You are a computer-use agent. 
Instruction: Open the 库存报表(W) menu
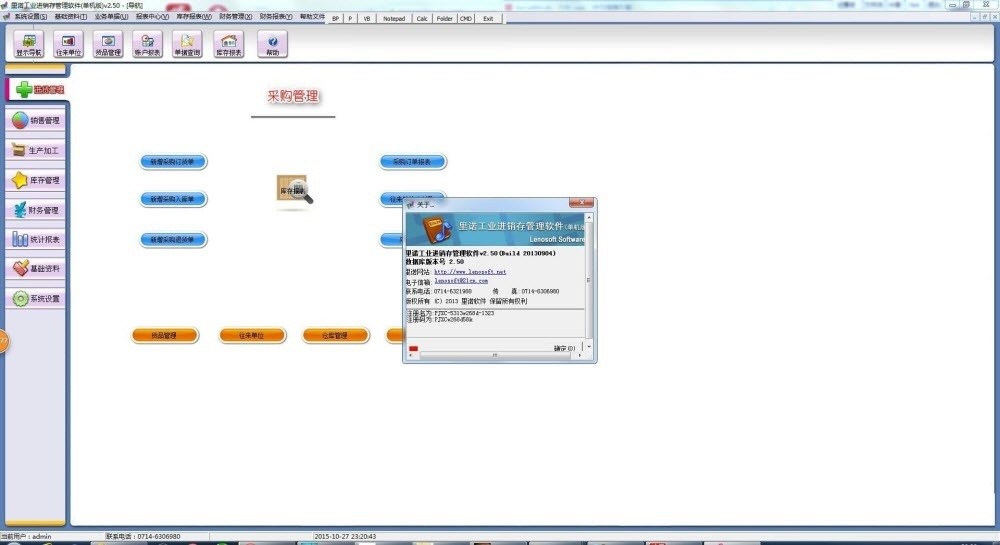(x=193, y=17)
